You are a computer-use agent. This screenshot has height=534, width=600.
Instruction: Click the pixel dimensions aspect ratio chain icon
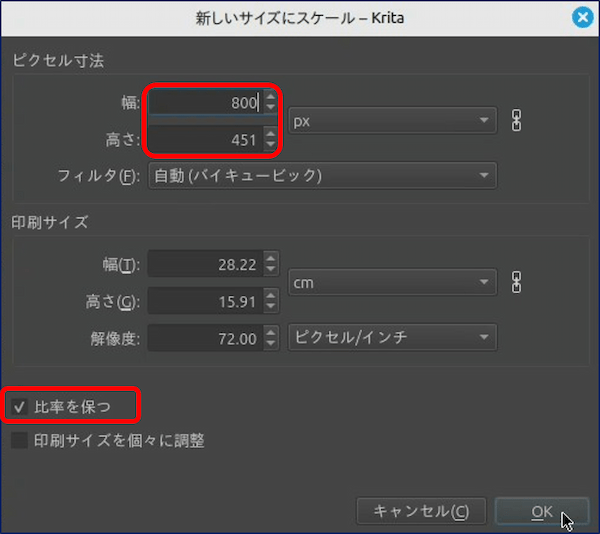[x=517, y=121]
